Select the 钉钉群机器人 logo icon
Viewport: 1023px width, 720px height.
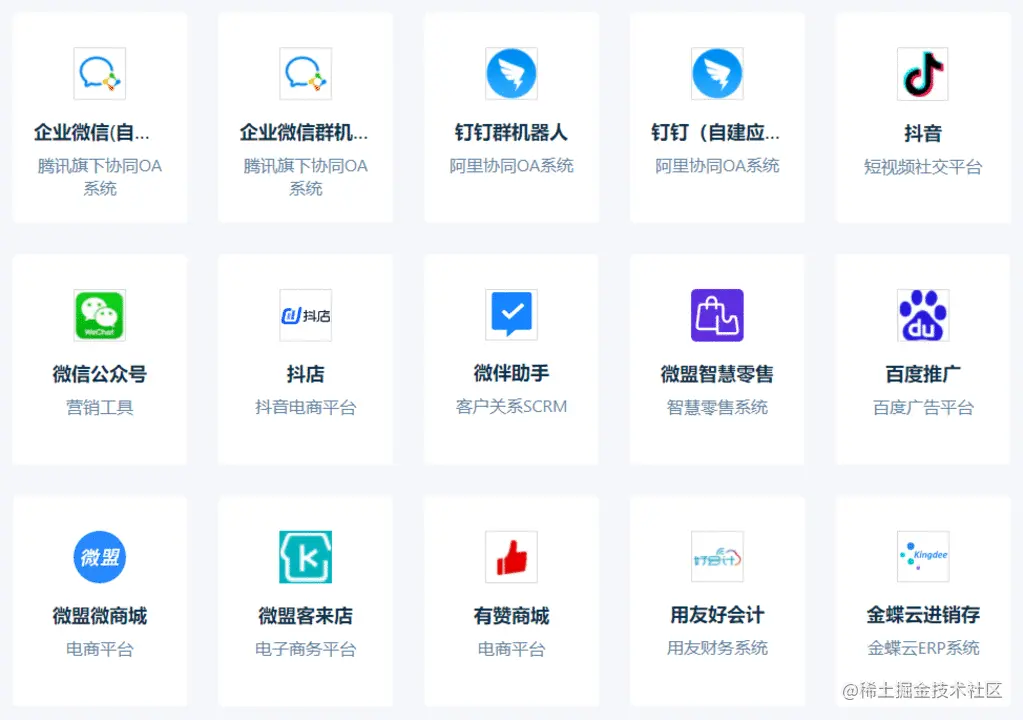[x=512, y=74]
